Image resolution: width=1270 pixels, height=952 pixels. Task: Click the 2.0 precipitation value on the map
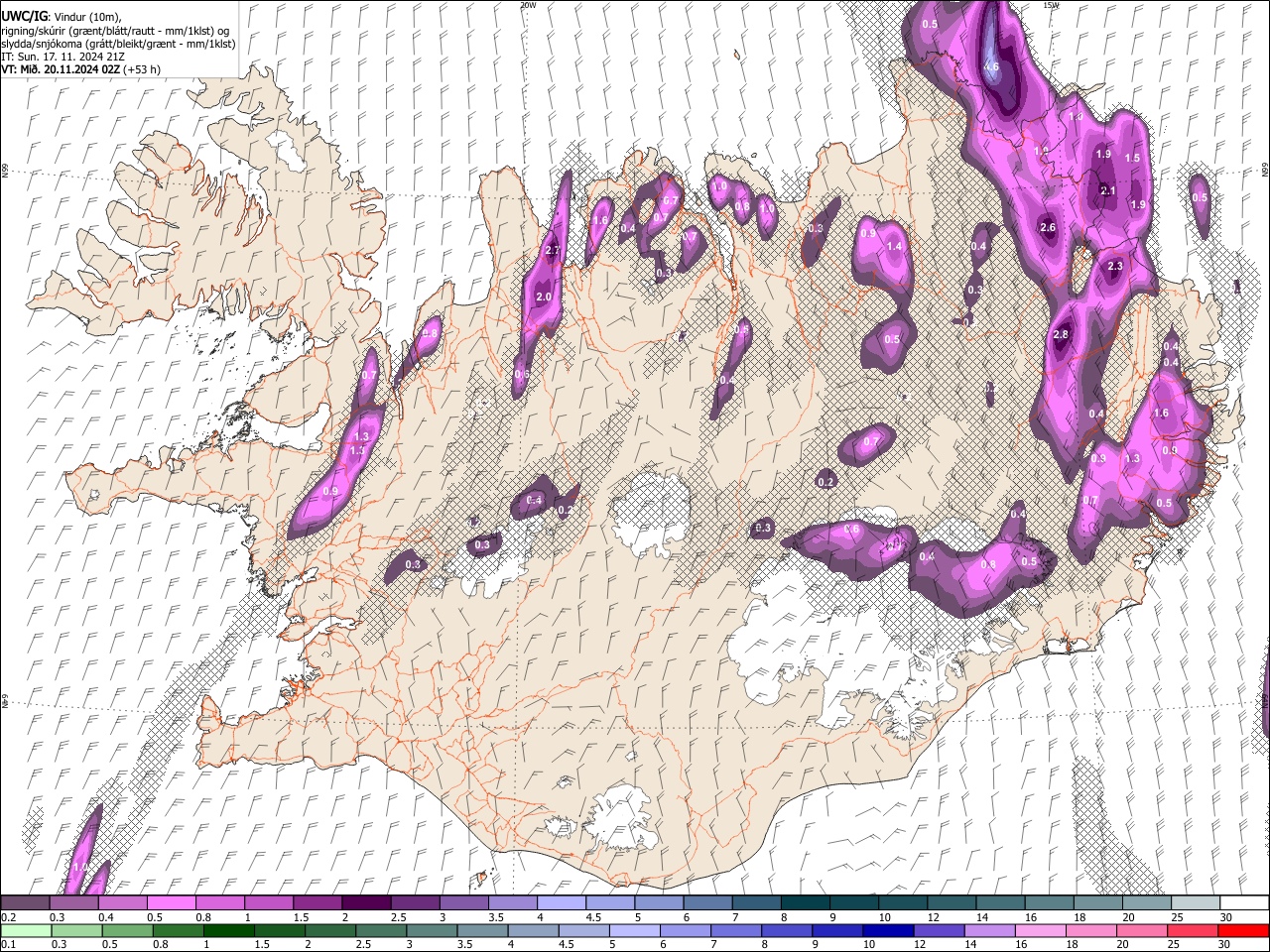(543, 297)
